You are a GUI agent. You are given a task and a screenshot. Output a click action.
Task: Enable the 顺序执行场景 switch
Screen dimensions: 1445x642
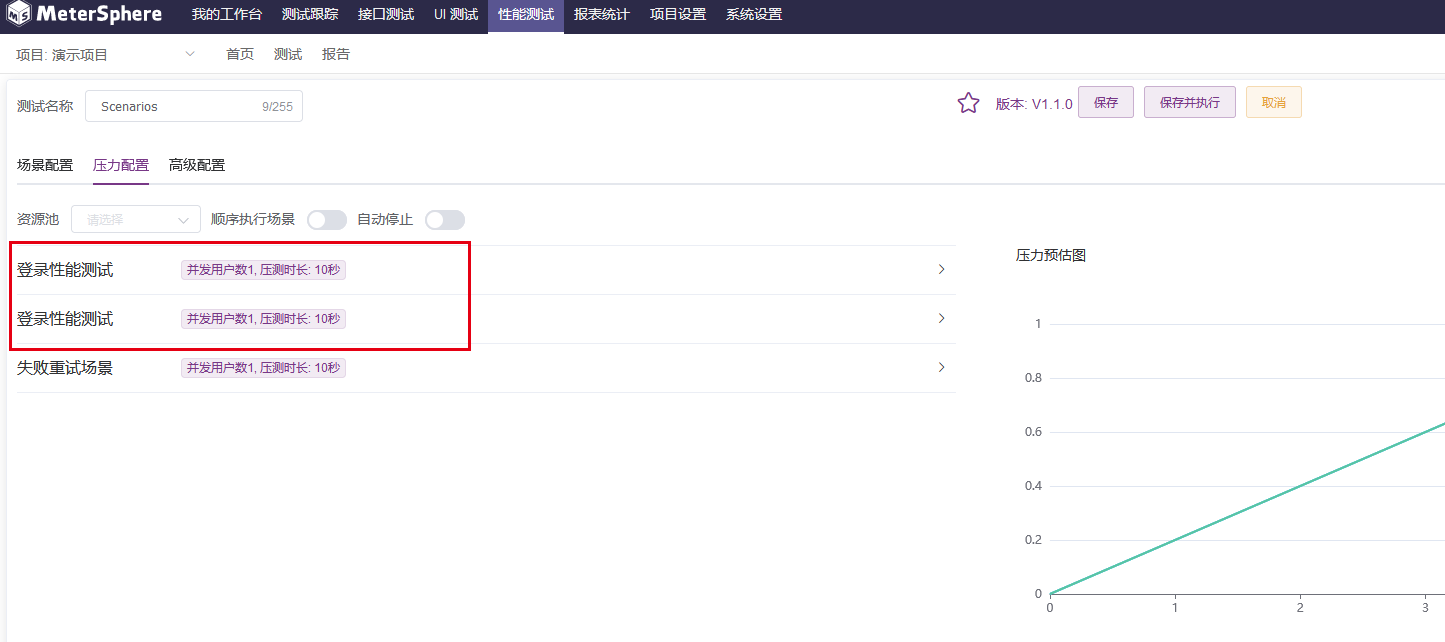327,220
